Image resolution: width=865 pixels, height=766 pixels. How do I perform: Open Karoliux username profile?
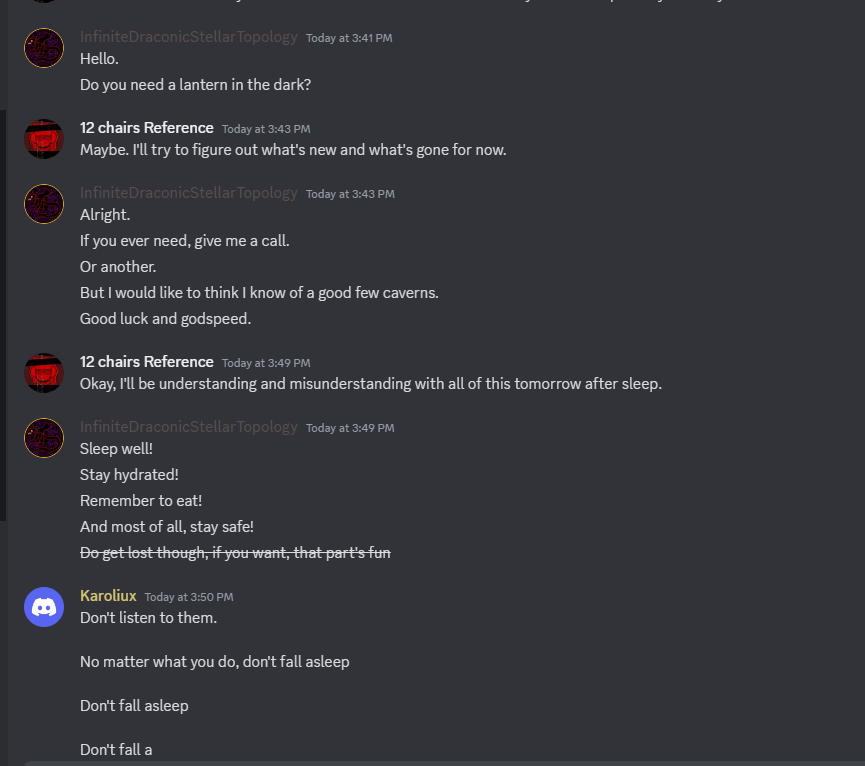tap(108, 596)
